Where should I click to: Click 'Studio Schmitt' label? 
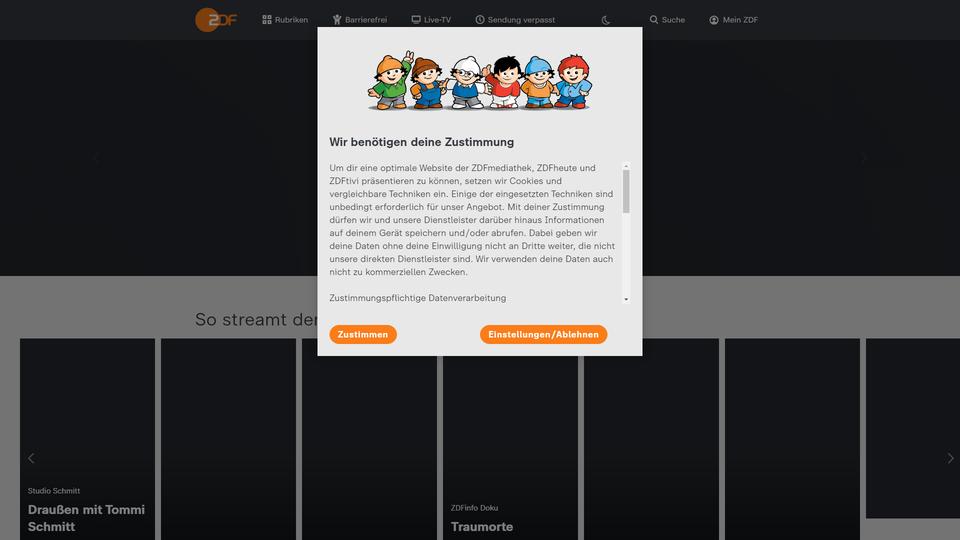click(x=54, y=491)
